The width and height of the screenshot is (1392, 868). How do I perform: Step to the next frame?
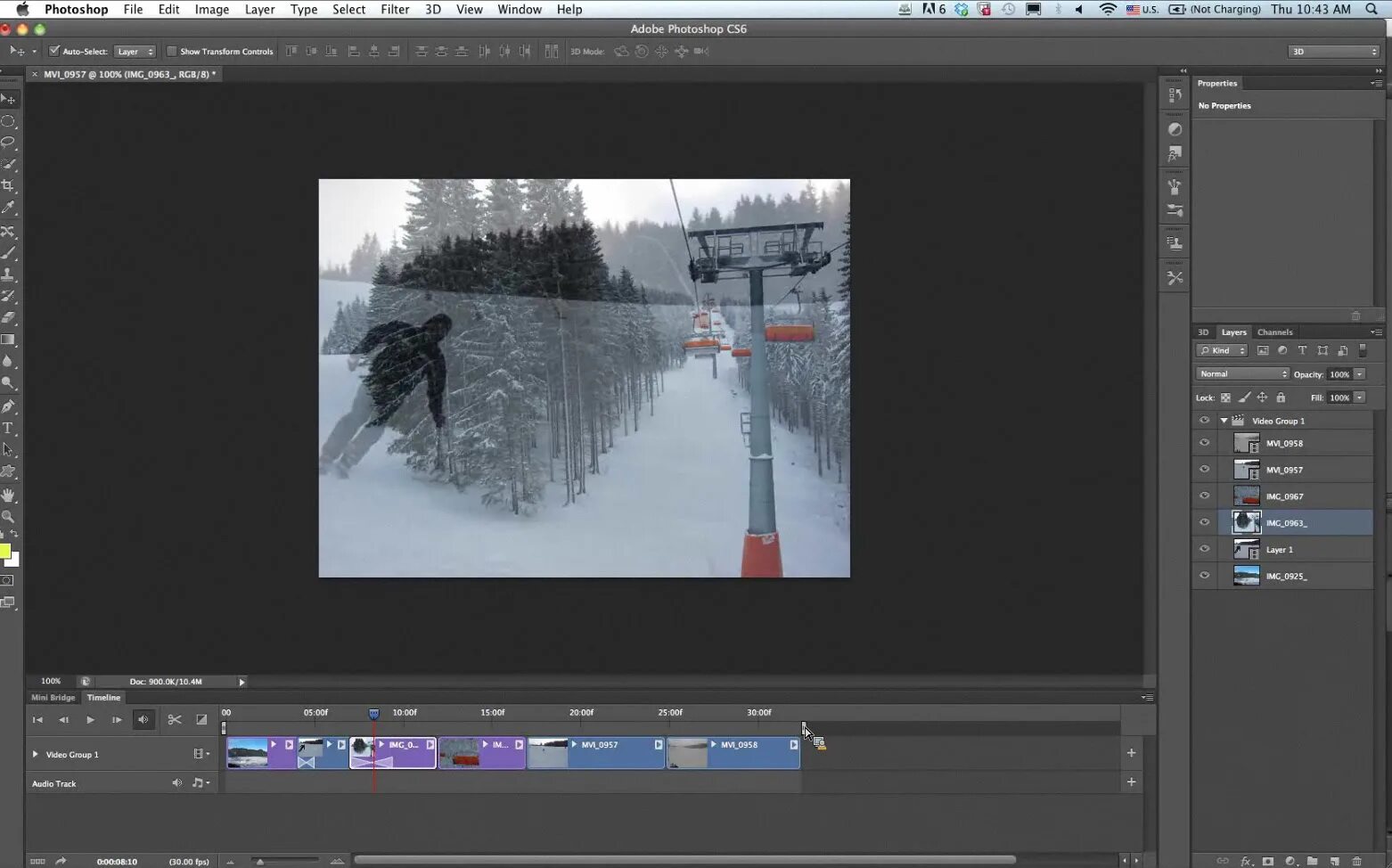click(x=117, y=719)
